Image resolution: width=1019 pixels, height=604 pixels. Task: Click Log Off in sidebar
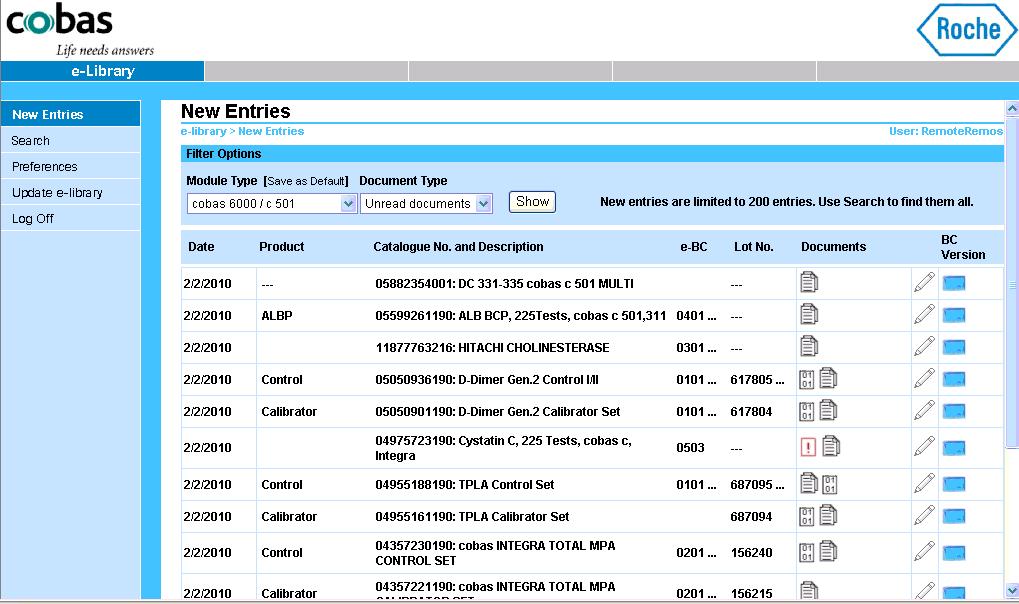(x=70, y=218)
